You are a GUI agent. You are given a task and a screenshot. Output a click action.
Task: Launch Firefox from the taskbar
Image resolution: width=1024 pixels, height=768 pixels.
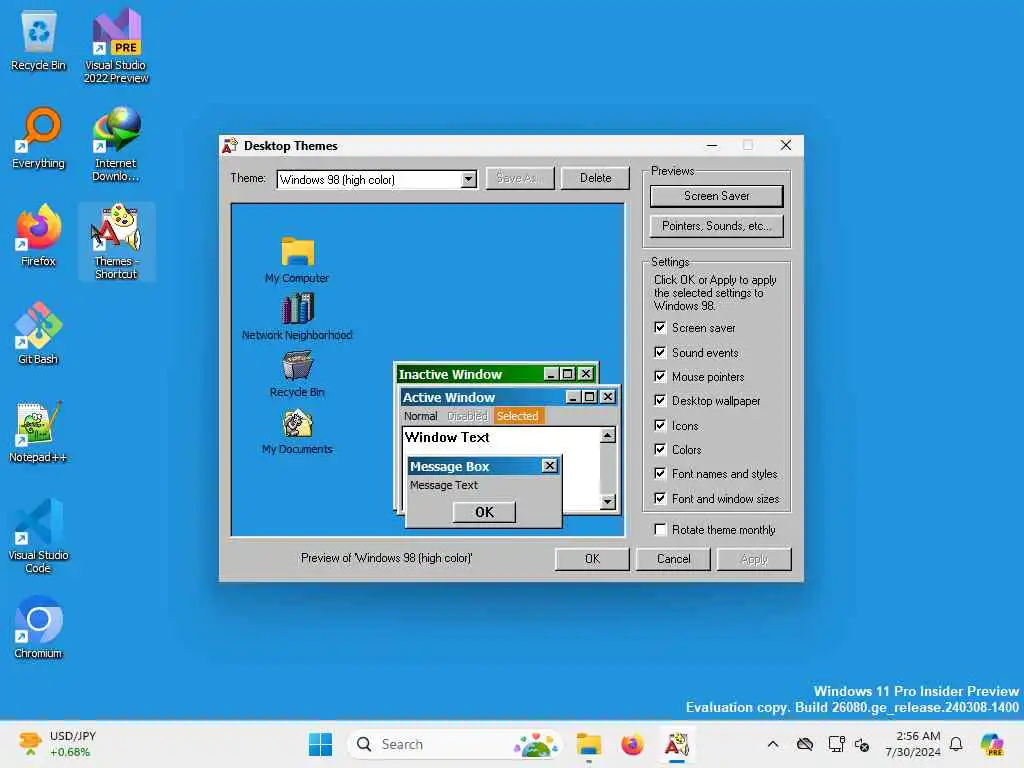632,744
